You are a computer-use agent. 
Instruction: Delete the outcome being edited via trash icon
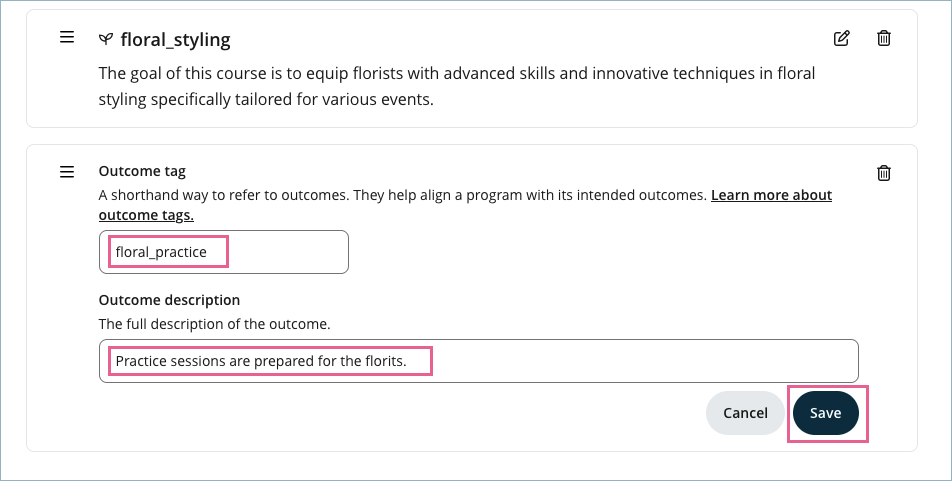884,173
